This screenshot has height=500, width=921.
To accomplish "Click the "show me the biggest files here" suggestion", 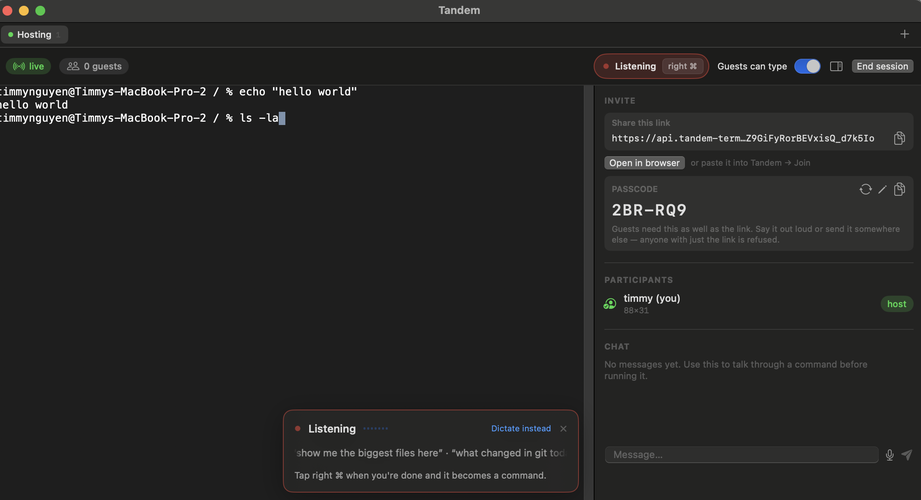I will [x=369, y=453].
